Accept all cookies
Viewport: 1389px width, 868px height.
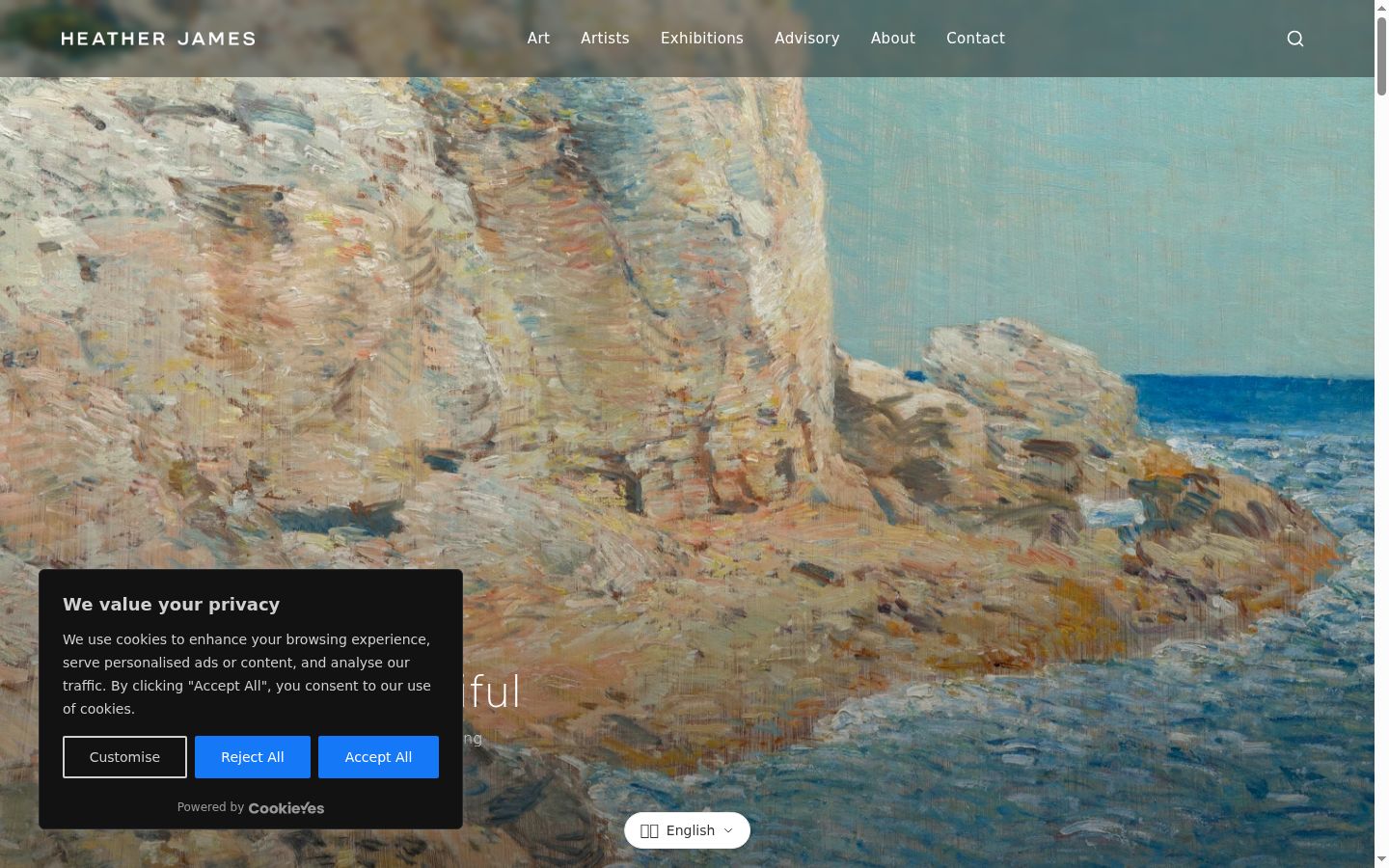[x=378, y=757]
